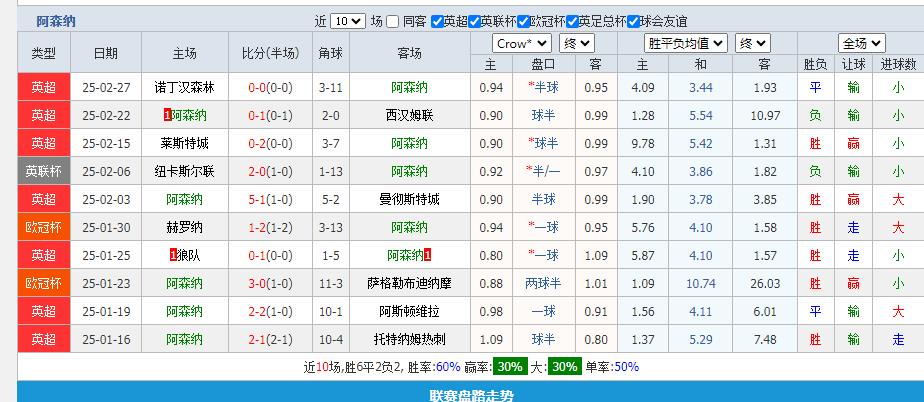Click the 2-2(1-0) score versus 阿斯顿维拉
This screenshot has width=924, height=402.
tap(270, 311)
